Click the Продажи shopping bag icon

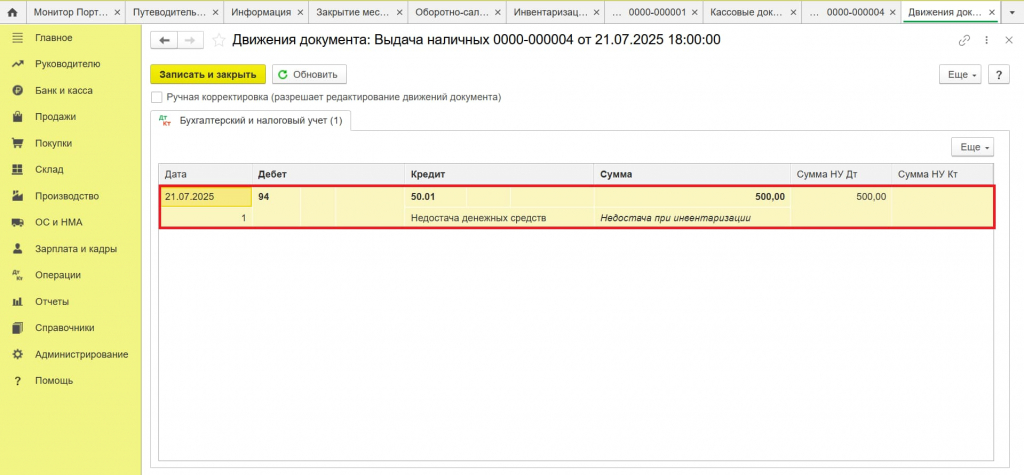tap(18, 117)
